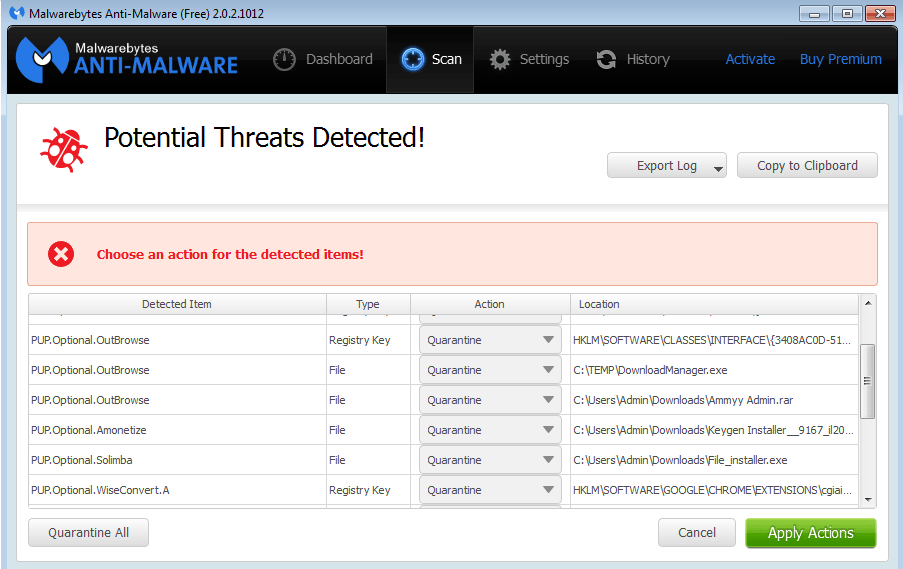This screenshot has height=569, width=903.
Task: Click Copy to Clipboard button
Action: (807, 165)
